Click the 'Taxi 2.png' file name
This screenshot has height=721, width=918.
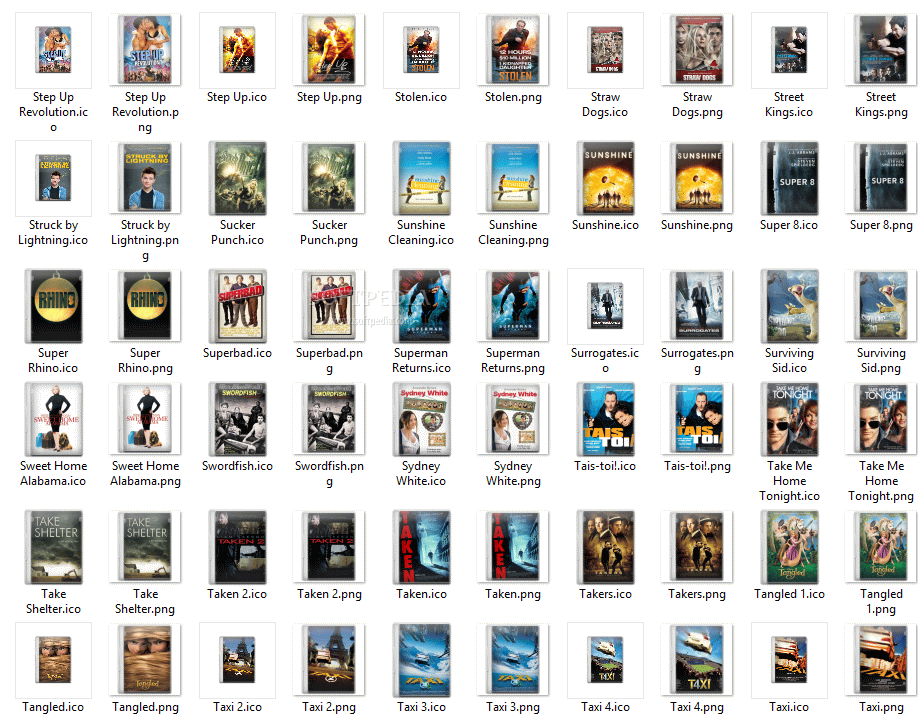click(x=329, y=707)
